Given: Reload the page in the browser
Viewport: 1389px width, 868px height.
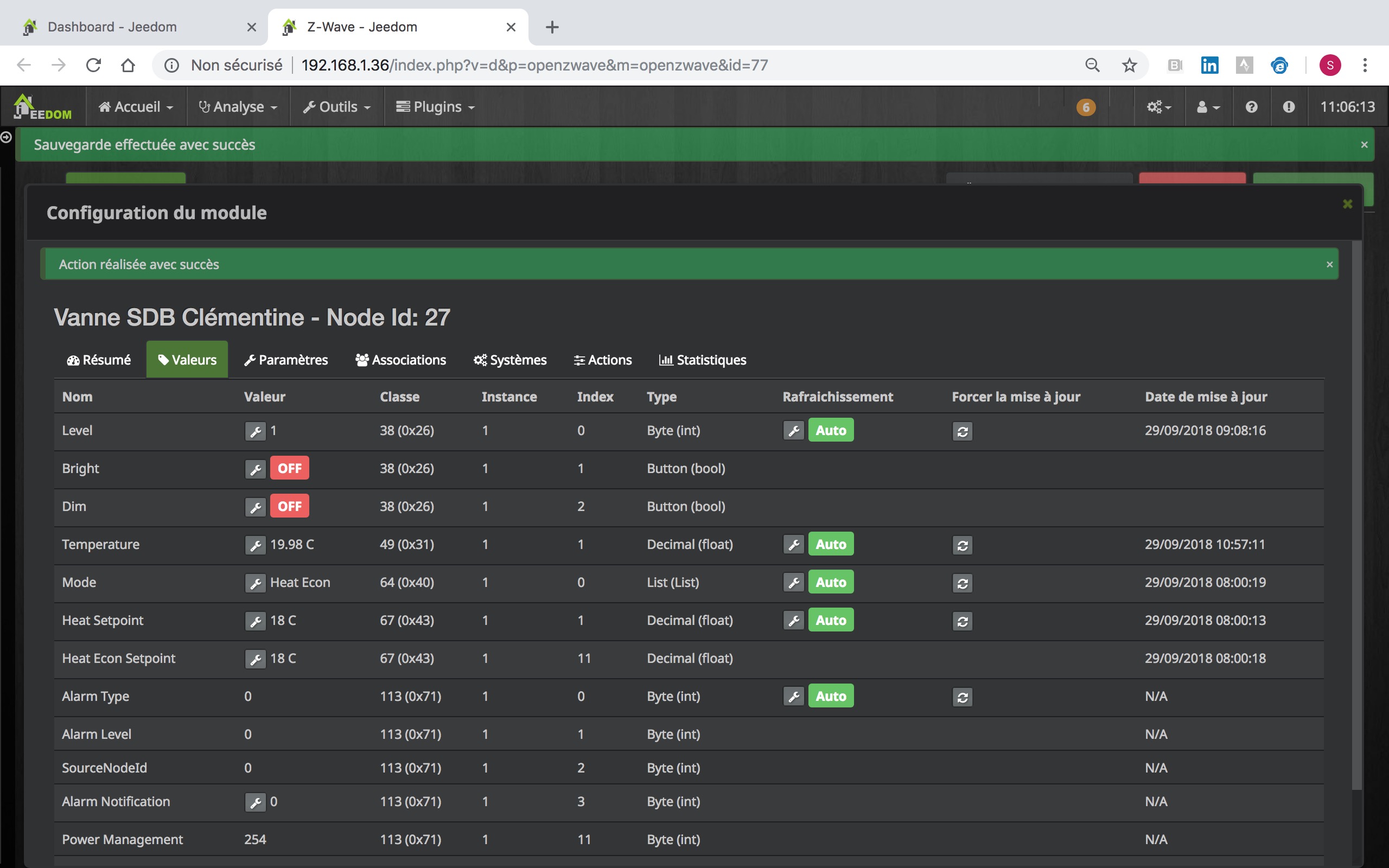Looking at the screenshot, I should [x=93, y=65].
